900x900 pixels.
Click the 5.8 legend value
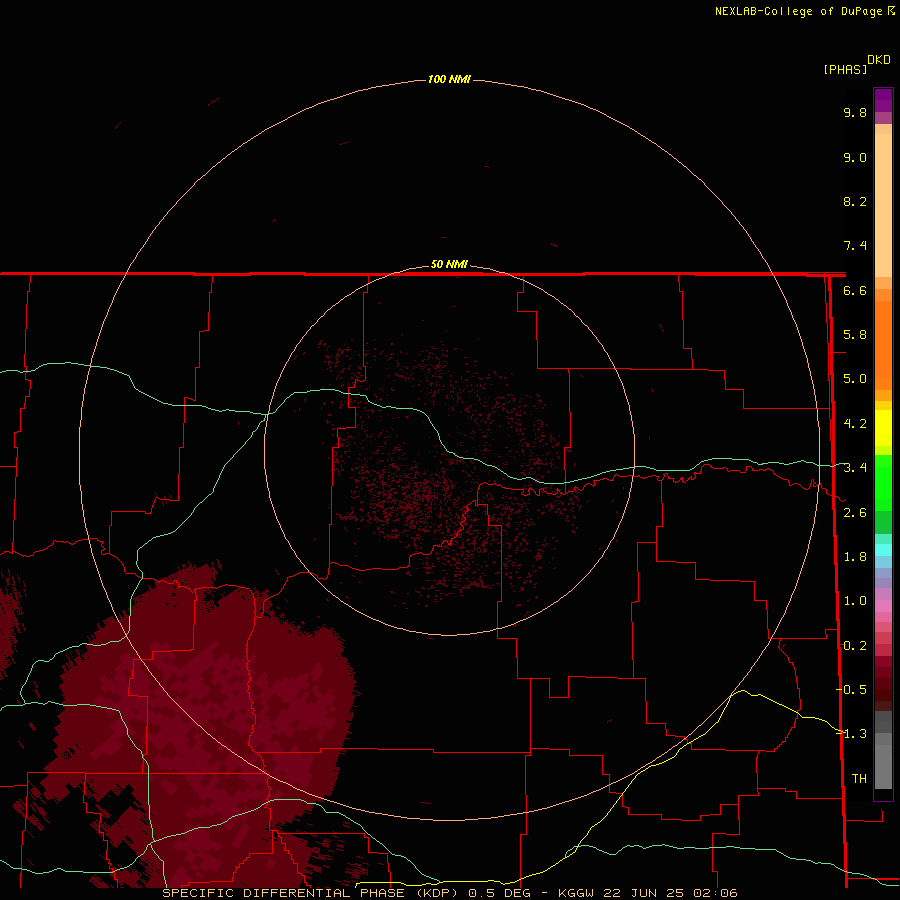click(x=855, y=335)
